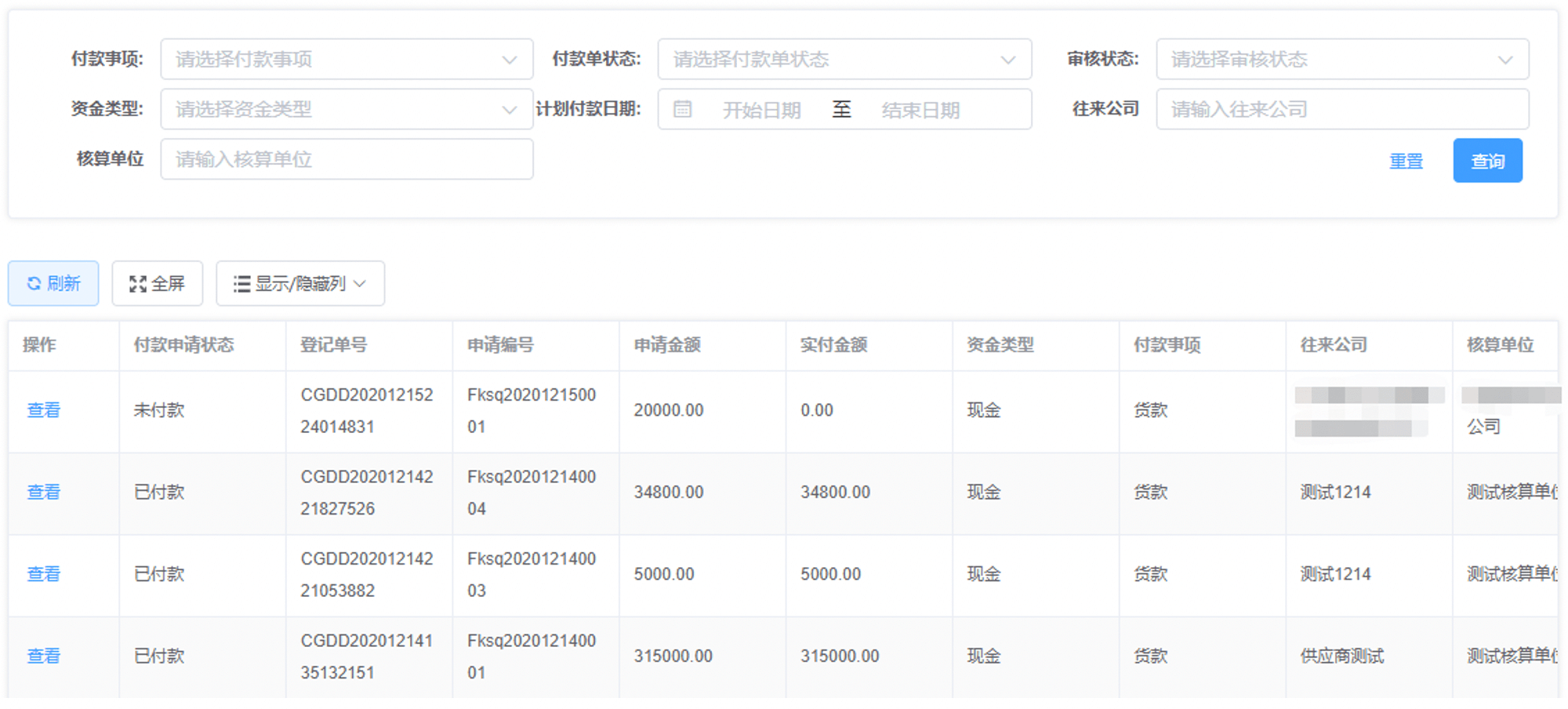
Task: Click the 刷新 refresh button
Action: [x=53, y=283]
